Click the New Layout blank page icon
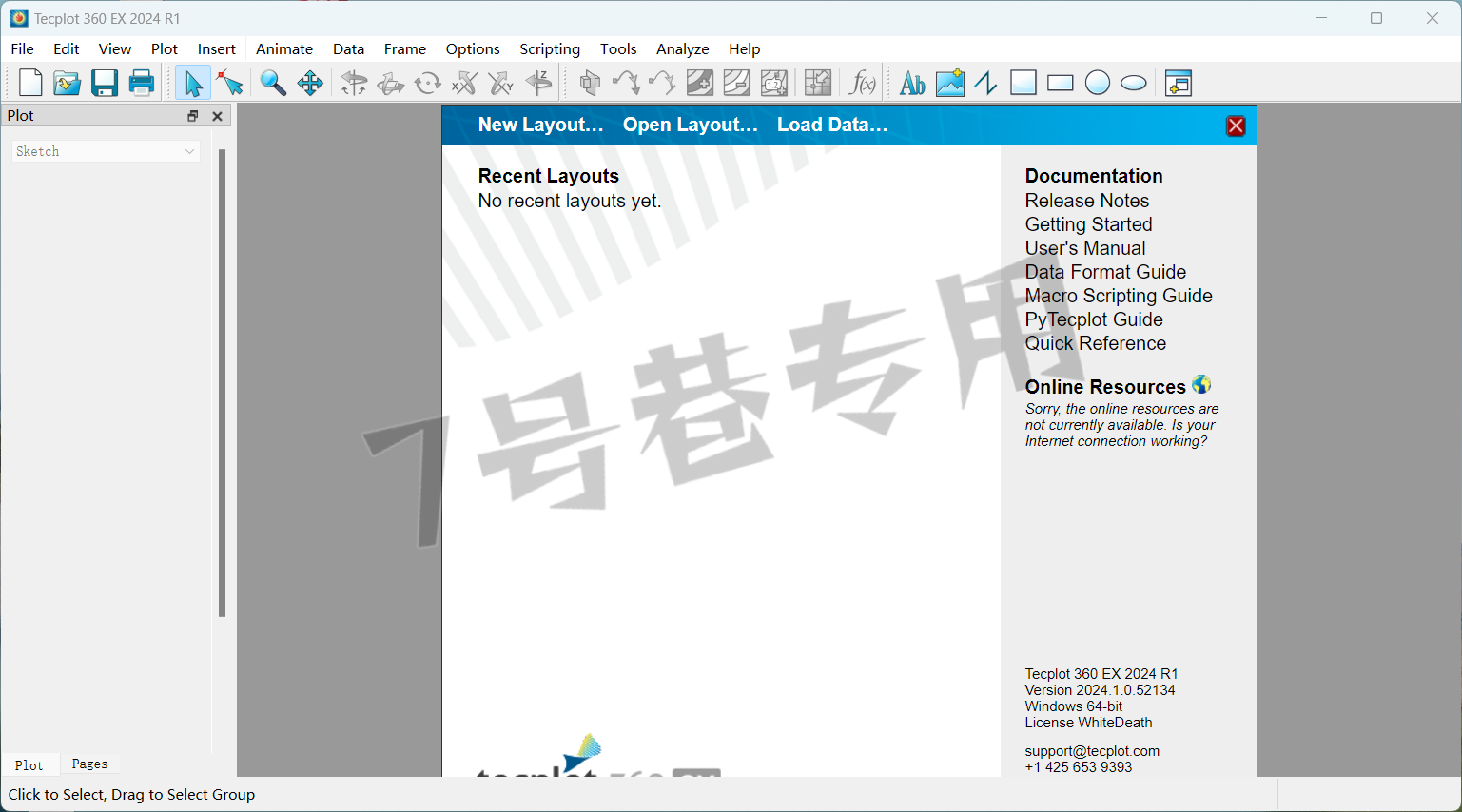The image size is (1462, 812). [30, 84]
